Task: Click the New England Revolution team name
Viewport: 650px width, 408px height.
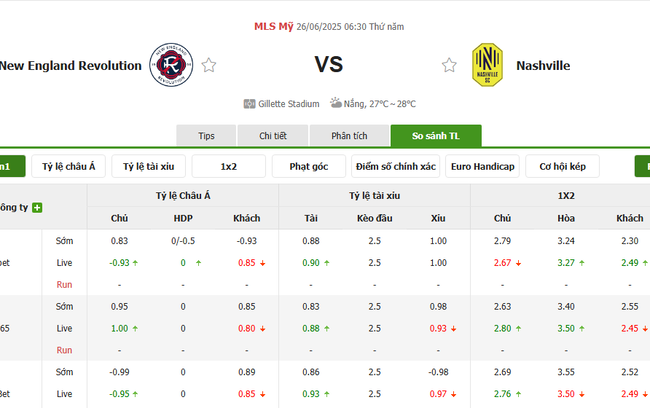Action: coord(70,66)
